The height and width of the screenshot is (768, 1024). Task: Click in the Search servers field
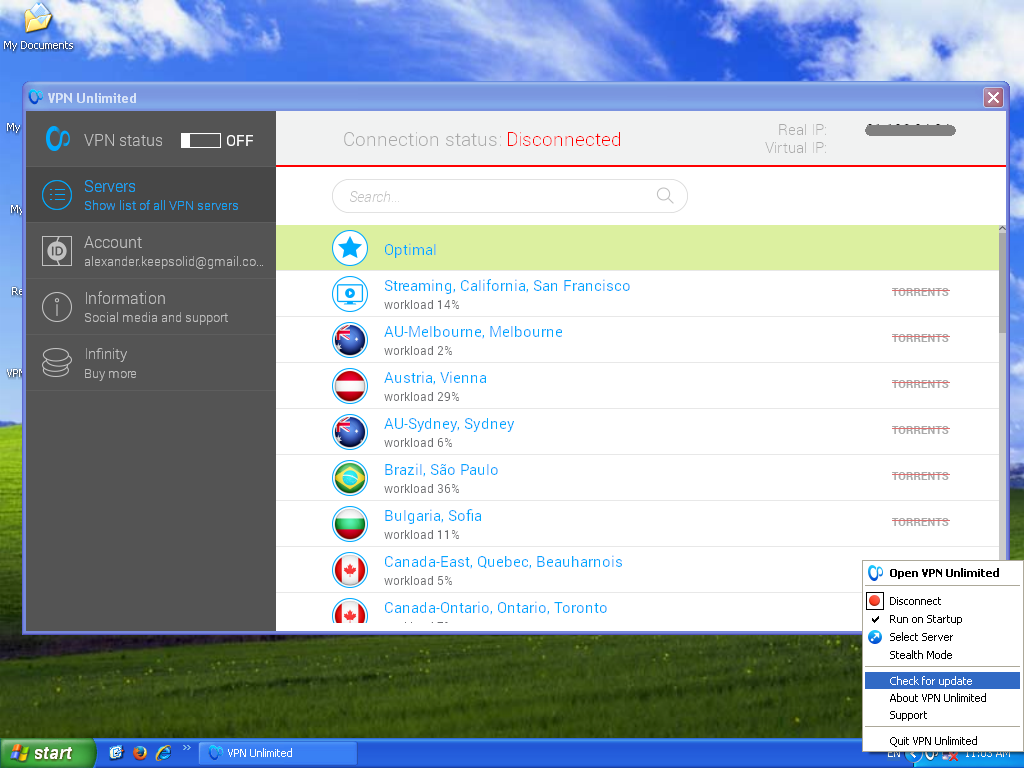509,196
